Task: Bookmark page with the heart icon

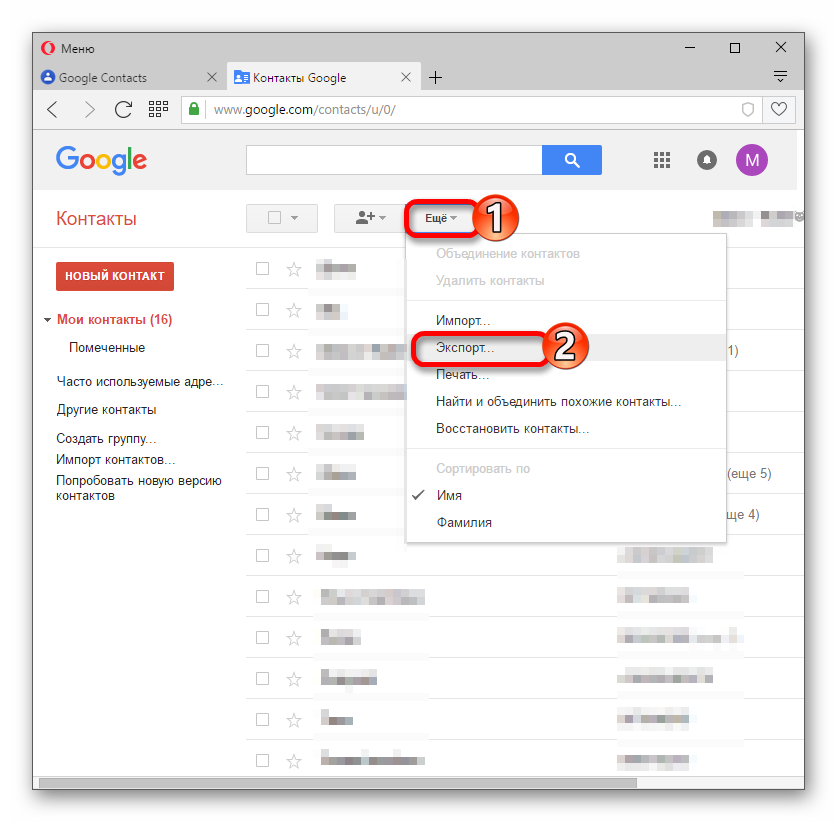Action: pos(779,109)
